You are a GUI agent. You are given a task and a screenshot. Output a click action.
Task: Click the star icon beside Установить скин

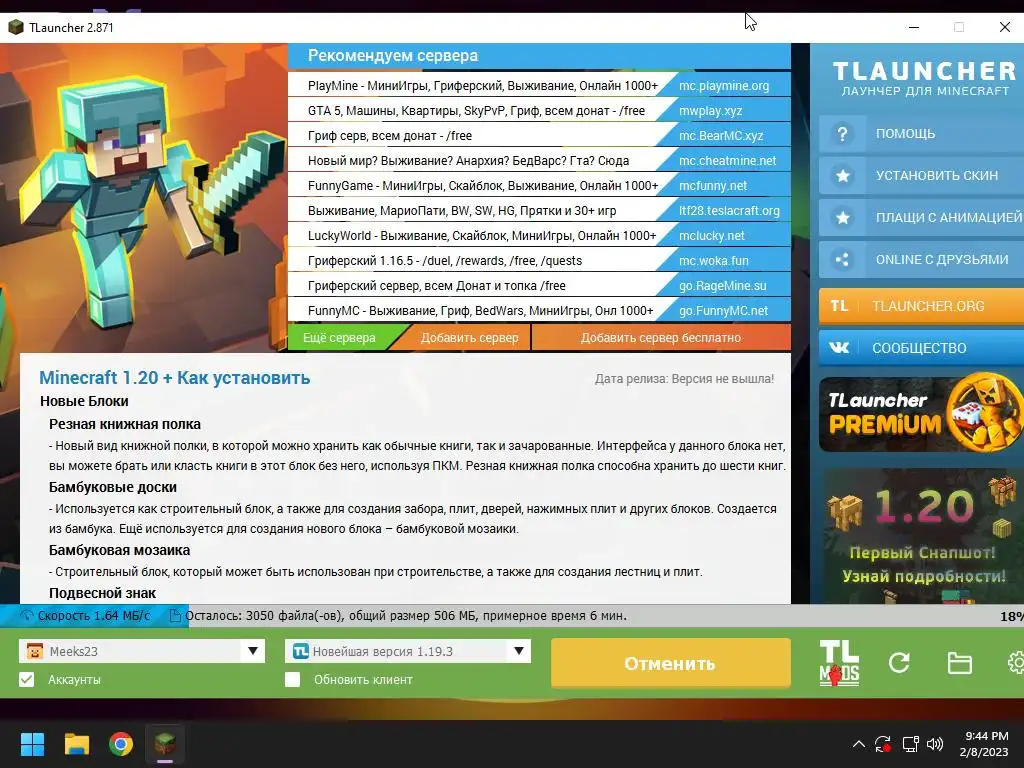coord(842,176)
